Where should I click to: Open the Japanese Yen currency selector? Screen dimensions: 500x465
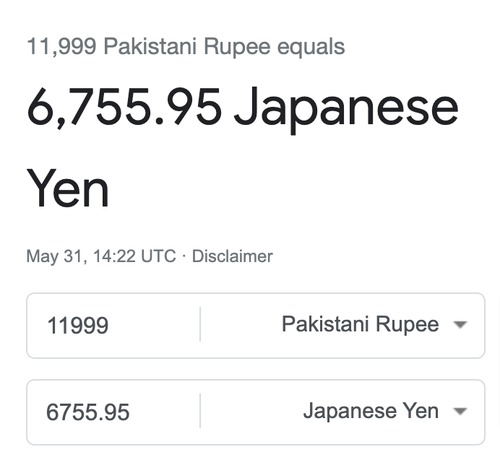click(x=342, y=411)
